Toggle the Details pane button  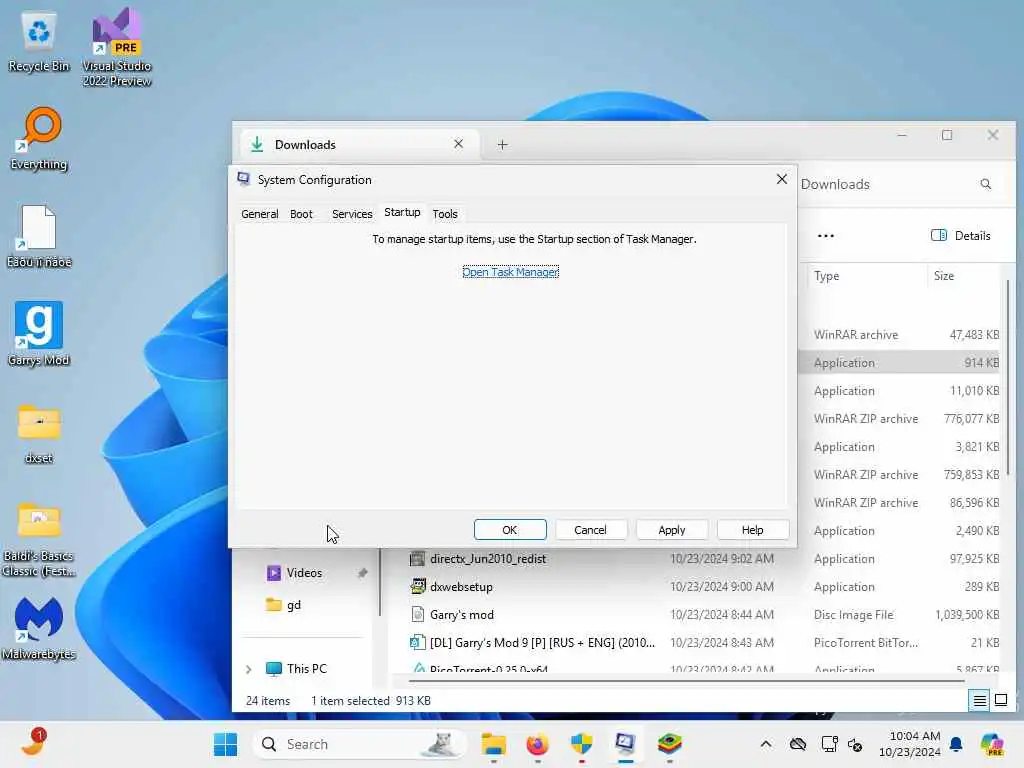tap(961, 236)
